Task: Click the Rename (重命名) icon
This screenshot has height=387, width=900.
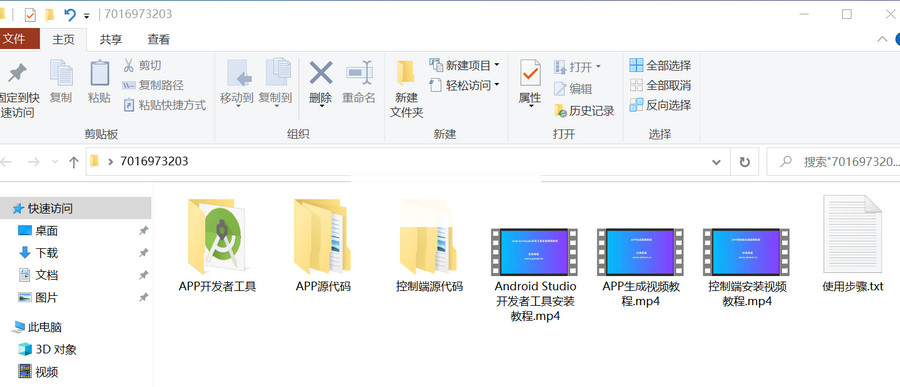Action: point(359,73)
